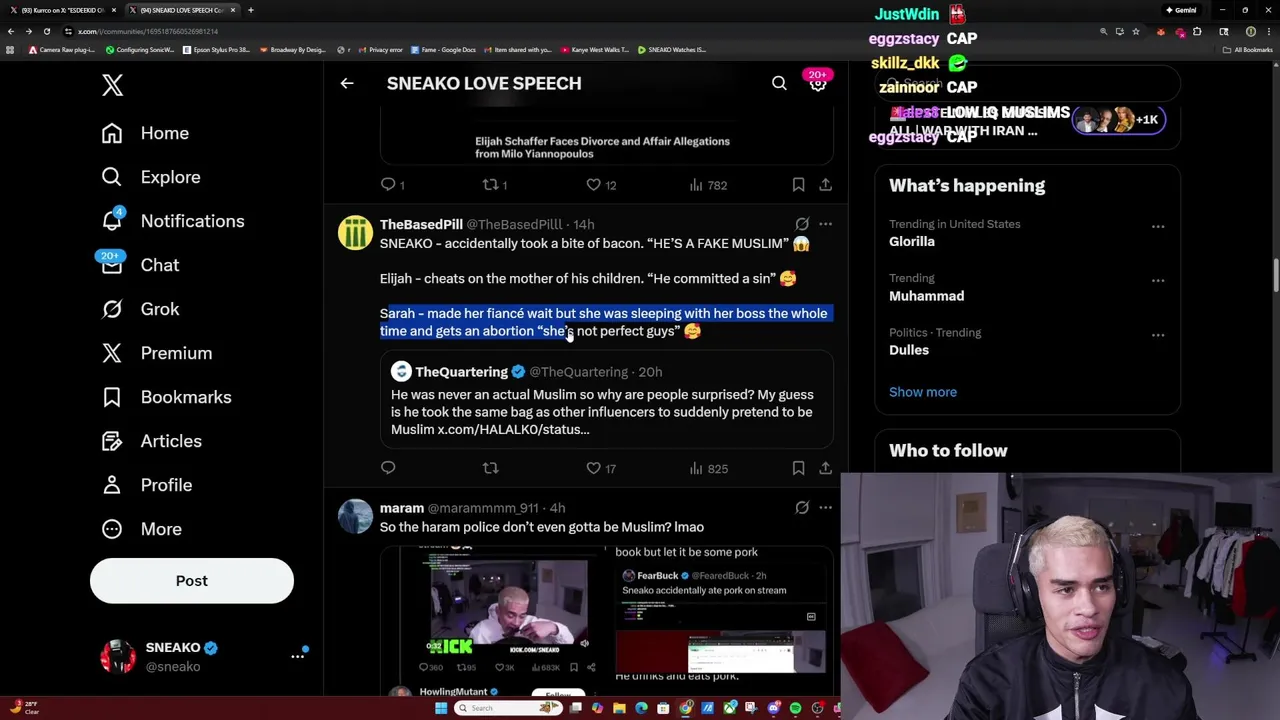Click Show more under What's happening

923,392
